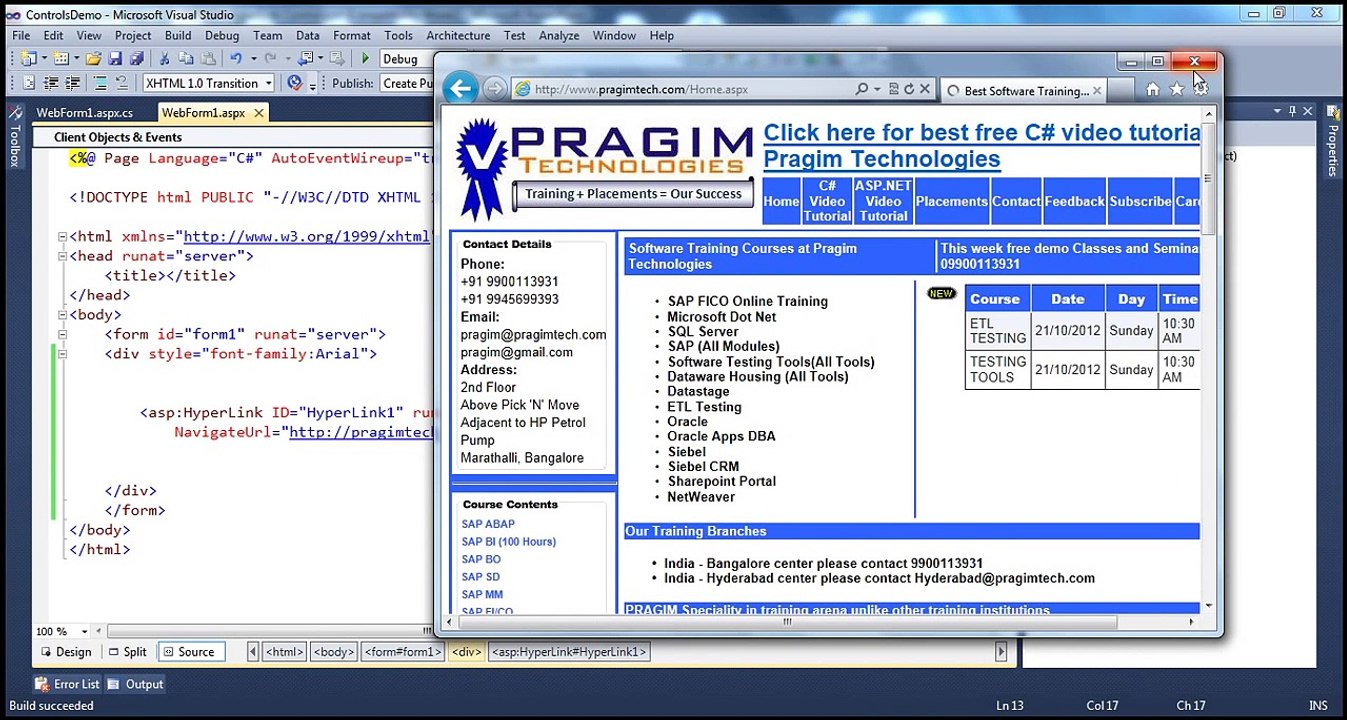The height and width of the screenshot is (720, 1347).
Task: Click the Paste toolbar icon
Action: click(x=208, y=59)
